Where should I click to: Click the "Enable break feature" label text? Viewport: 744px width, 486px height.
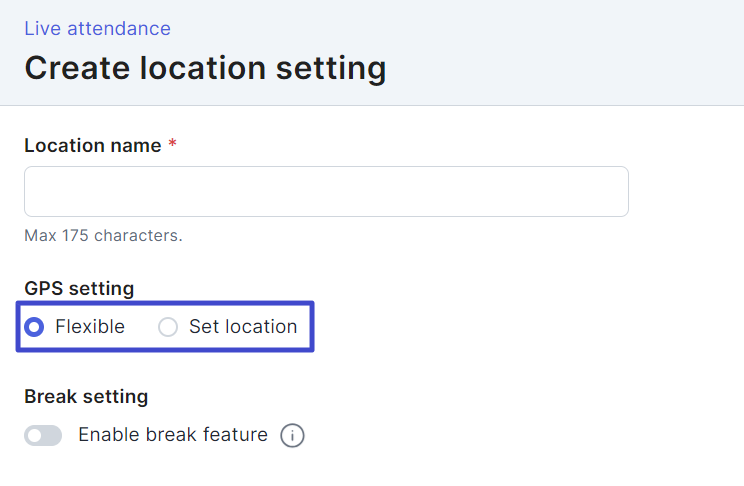[173, 435]
